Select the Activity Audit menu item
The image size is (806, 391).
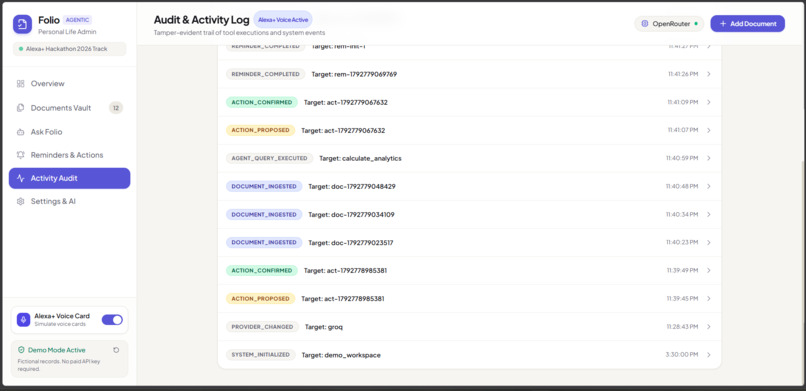(x=69, y=178)
